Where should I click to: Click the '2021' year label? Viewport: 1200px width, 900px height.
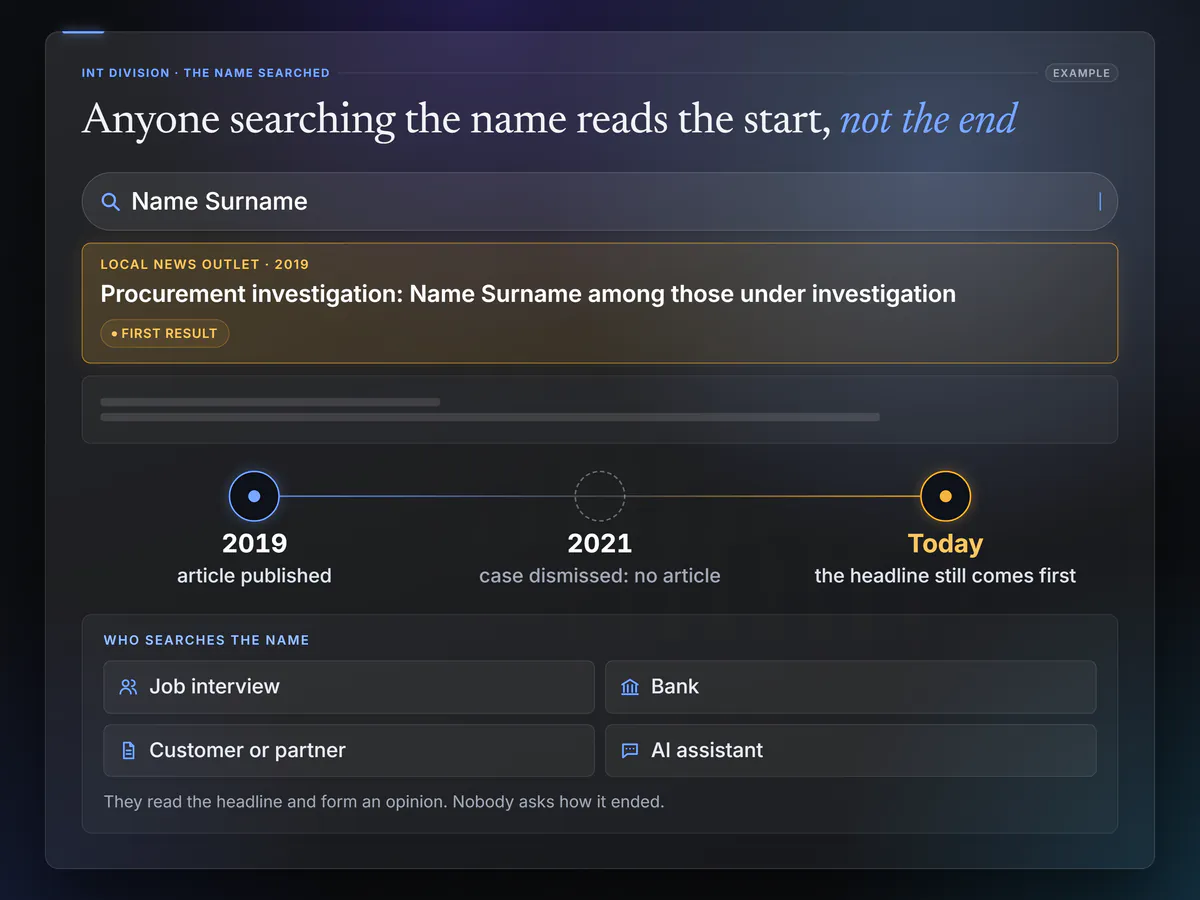click(600, 544)
